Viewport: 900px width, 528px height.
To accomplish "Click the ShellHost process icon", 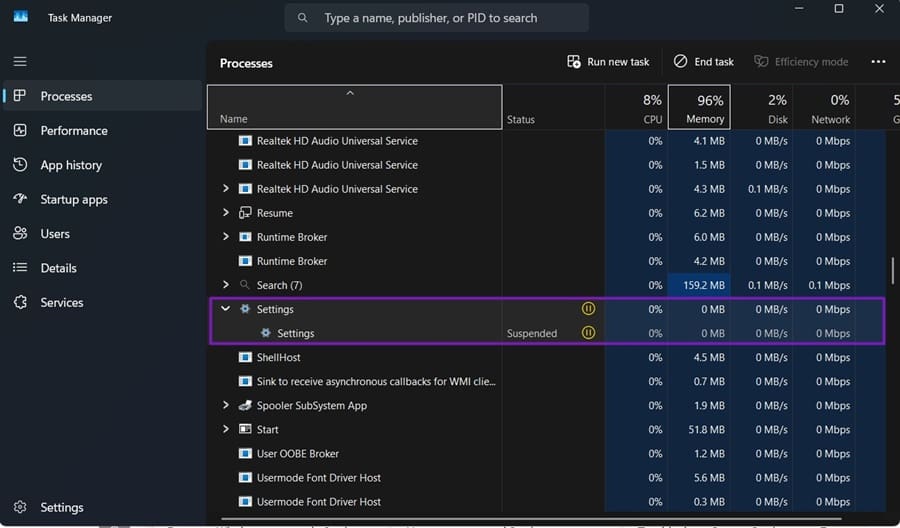I will point(245,357).
